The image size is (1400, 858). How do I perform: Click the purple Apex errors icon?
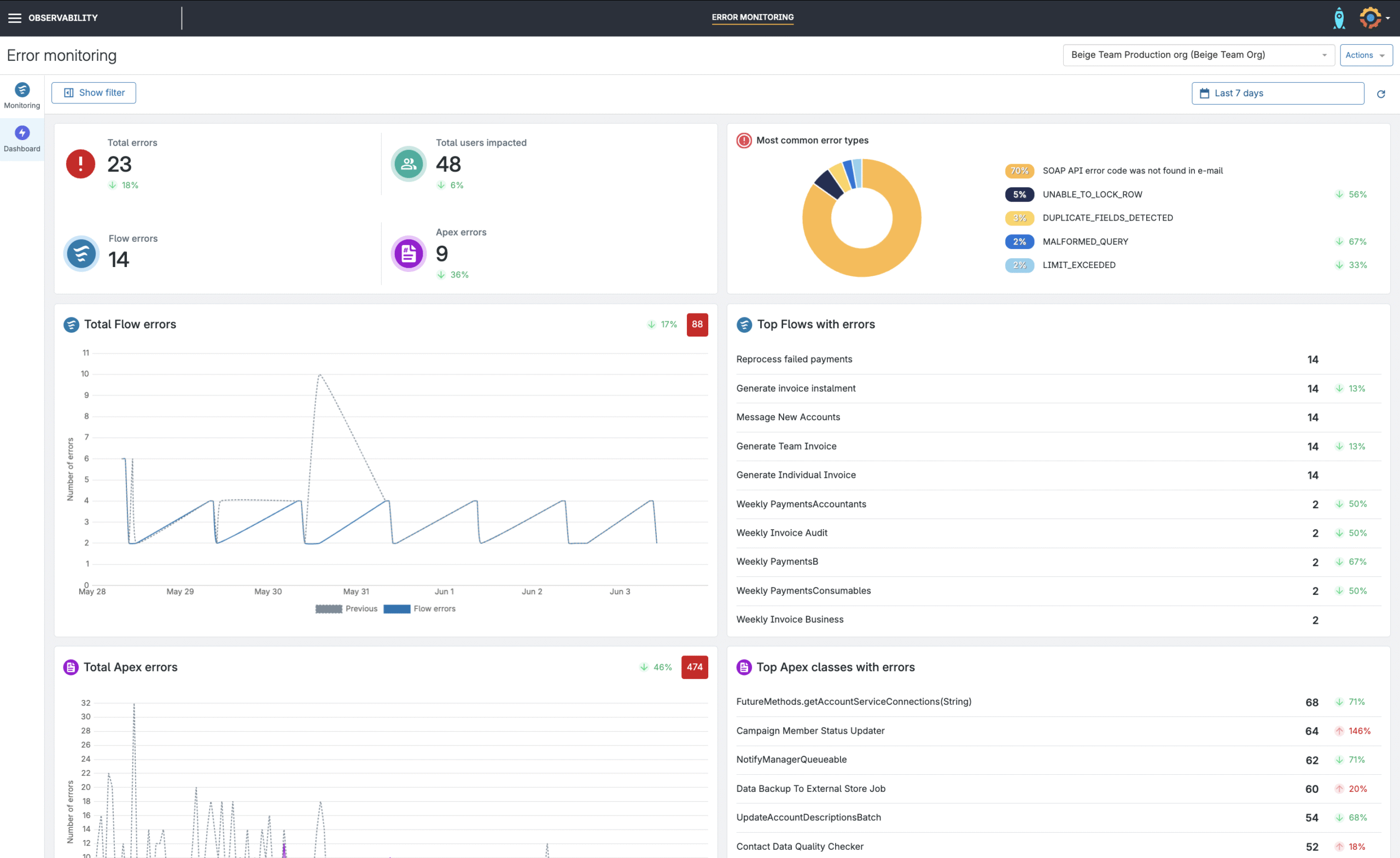[408, 253]
